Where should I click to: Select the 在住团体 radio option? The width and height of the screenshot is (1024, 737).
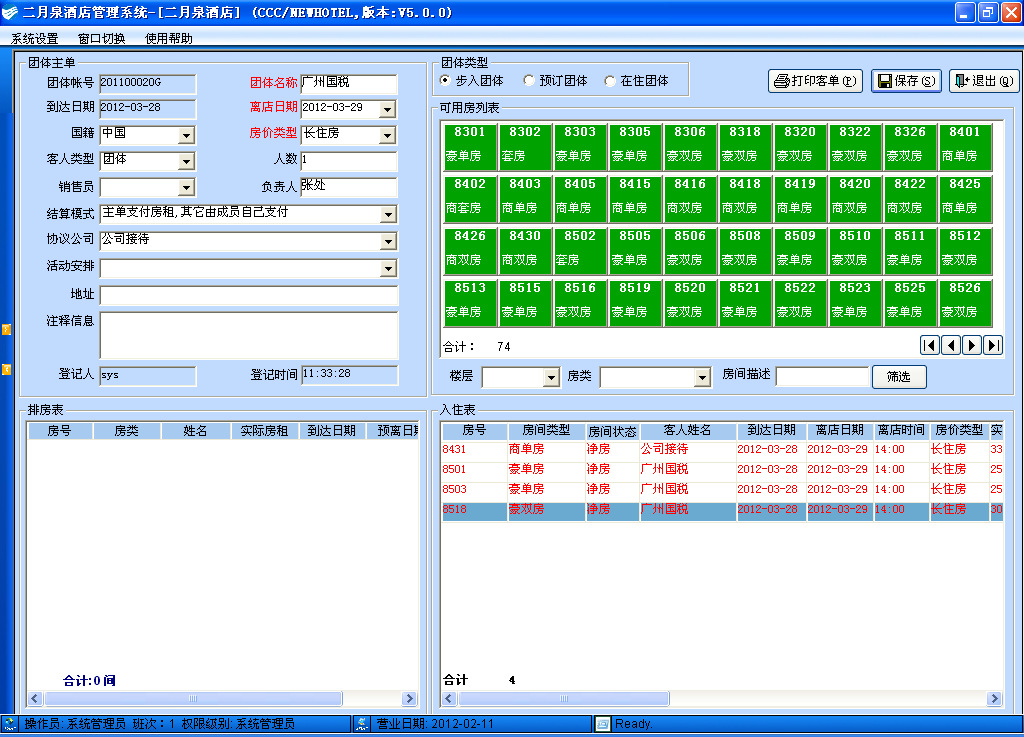pos(610,80)
